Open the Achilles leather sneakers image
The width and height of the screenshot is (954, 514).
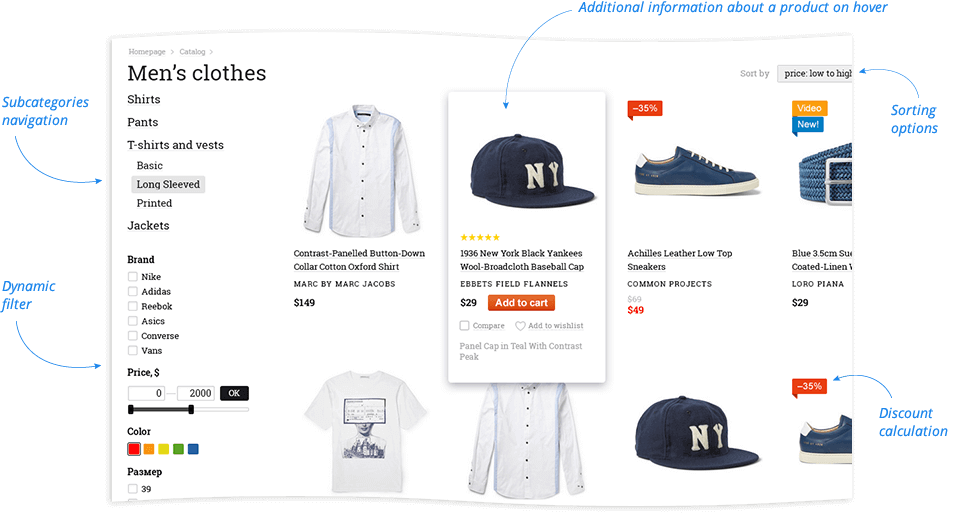point(697,171)
